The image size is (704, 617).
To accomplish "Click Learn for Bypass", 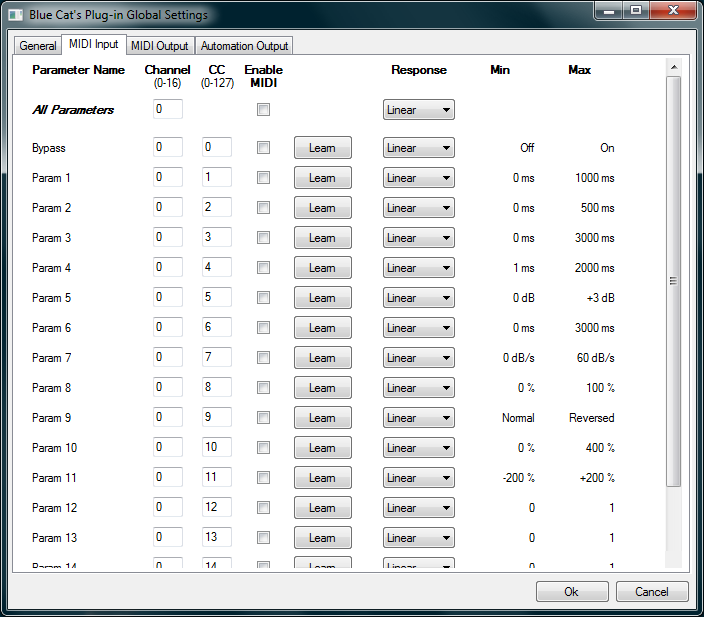I will 322,148.
